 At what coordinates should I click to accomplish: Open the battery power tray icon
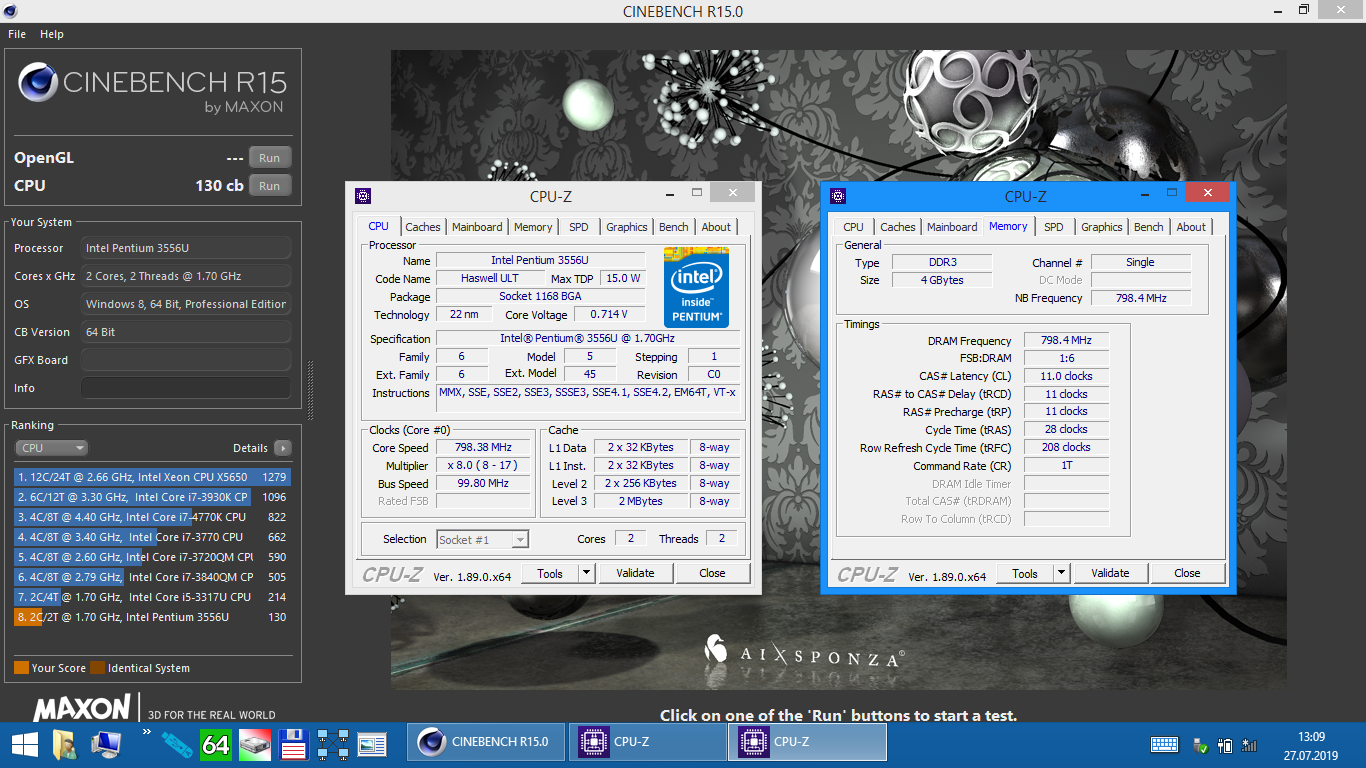[1225, 745]
